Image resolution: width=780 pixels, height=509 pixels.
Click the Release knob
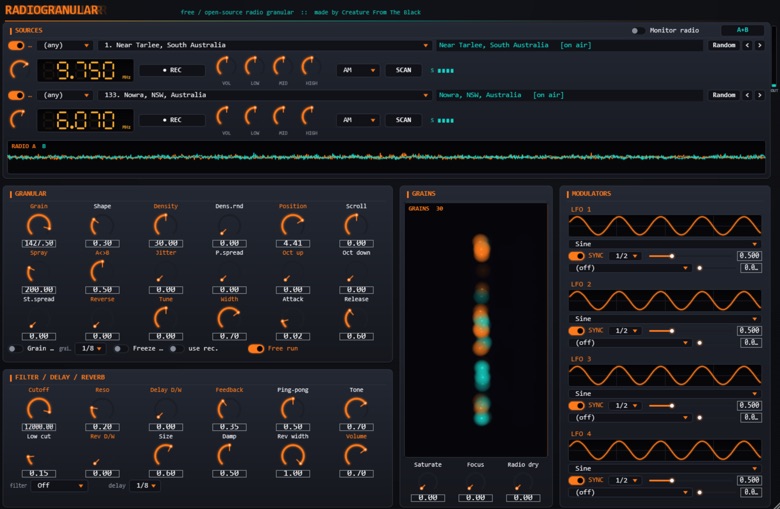[x=356, y=318]
